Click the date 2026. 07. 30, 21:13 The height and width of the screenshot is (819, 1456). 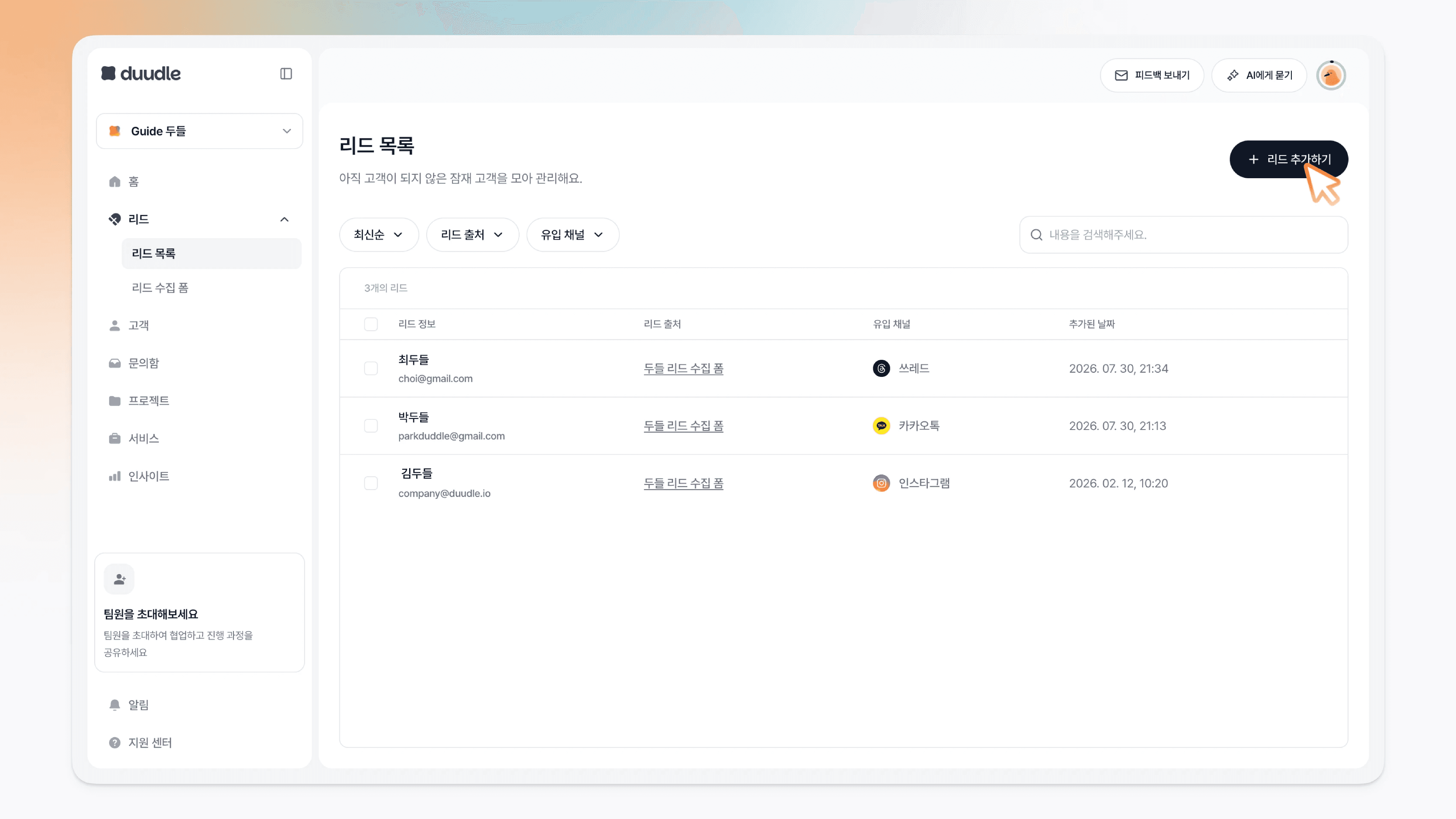(1117, 426)
